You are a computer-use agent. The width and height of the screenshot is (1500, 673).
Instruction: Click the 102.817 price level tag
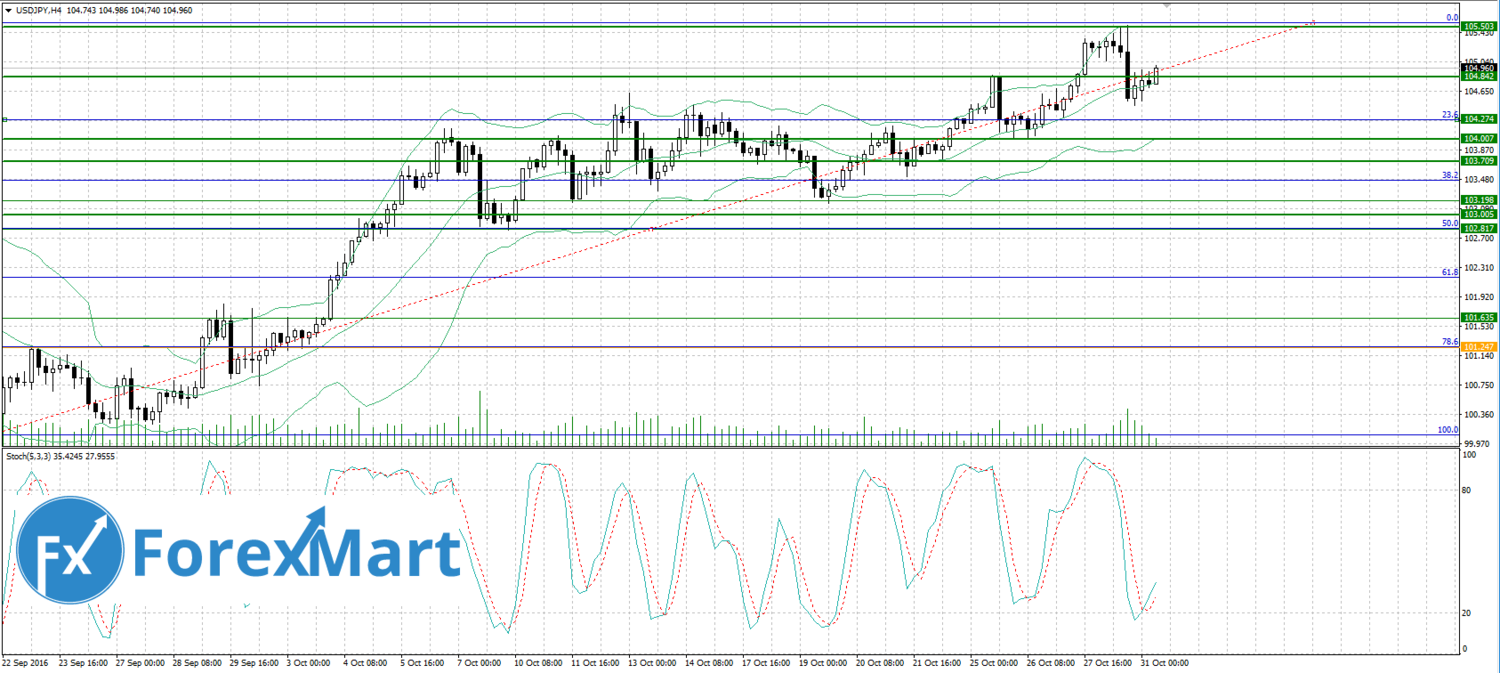(x=1478, y=228)
